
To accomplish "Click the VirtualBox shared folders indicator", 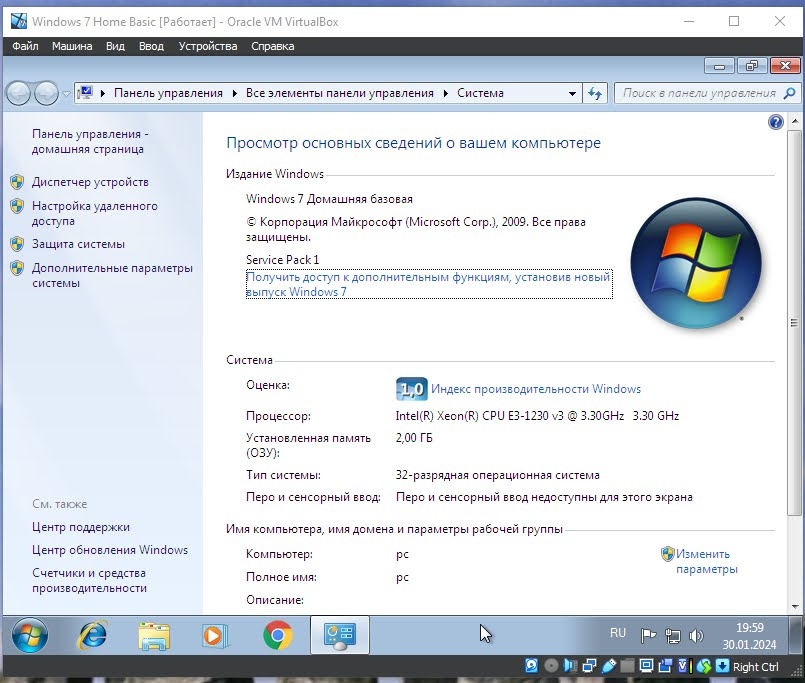I will pyautogui.click(x=627, y=666).
